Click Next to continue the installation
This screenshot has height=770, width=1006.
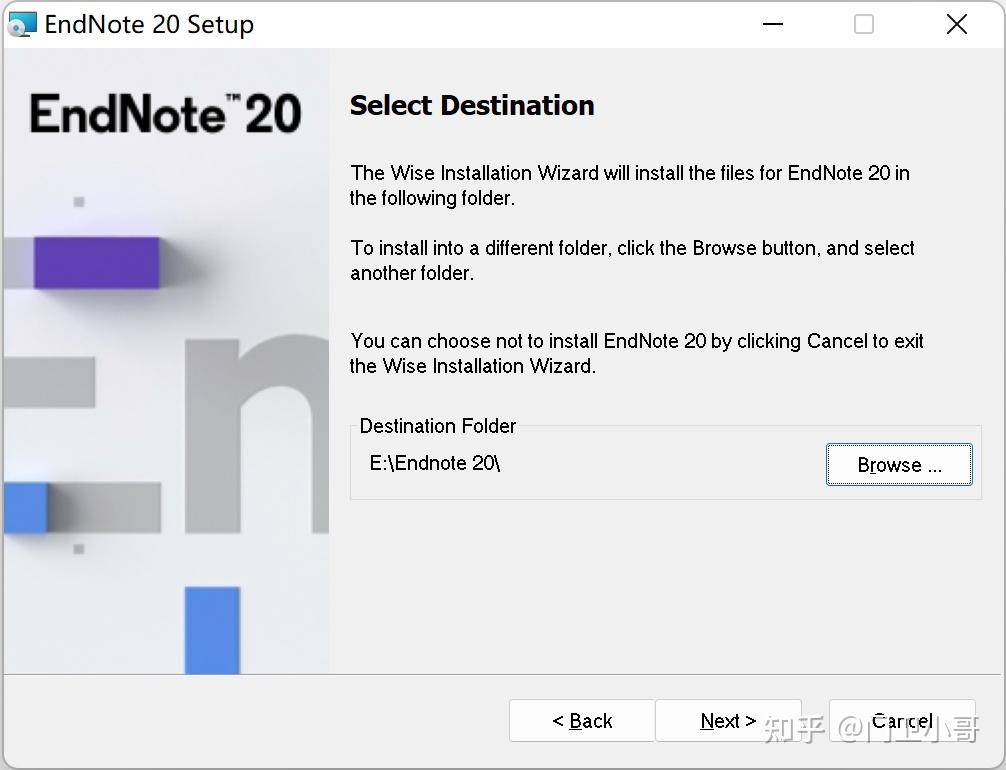[x=728, y=720]
